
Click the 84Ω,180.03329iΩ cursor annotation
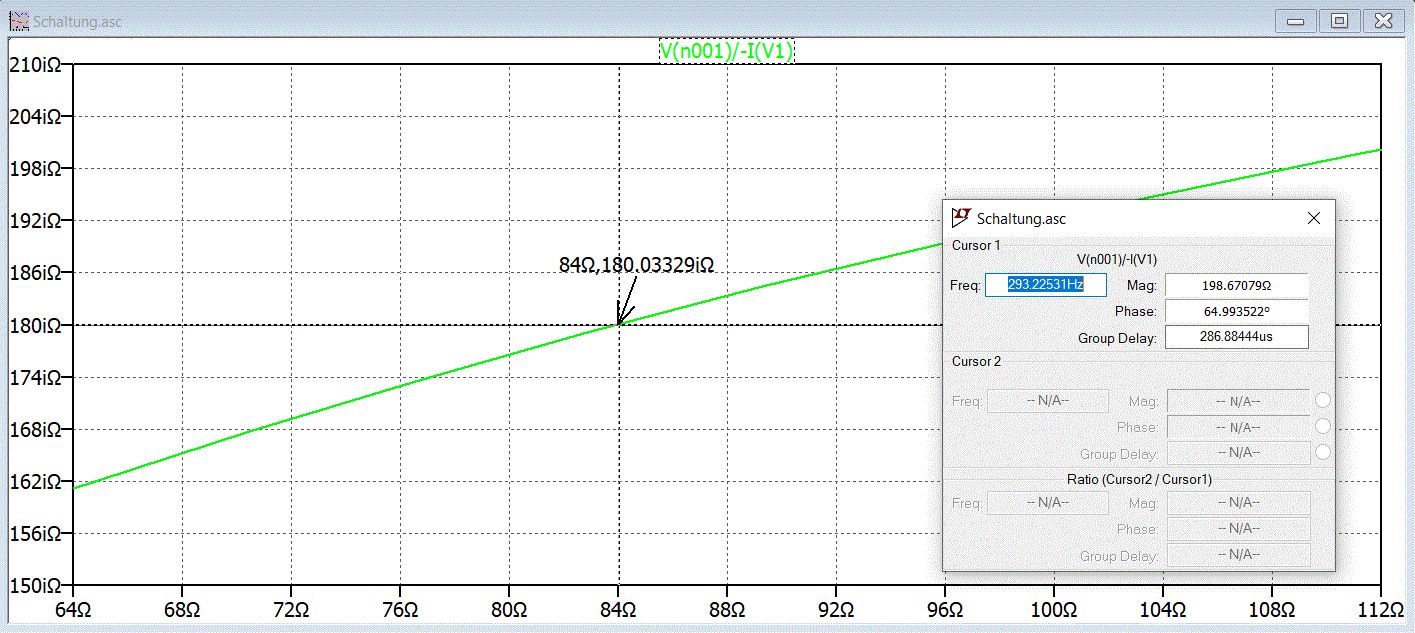coord(636,265)
